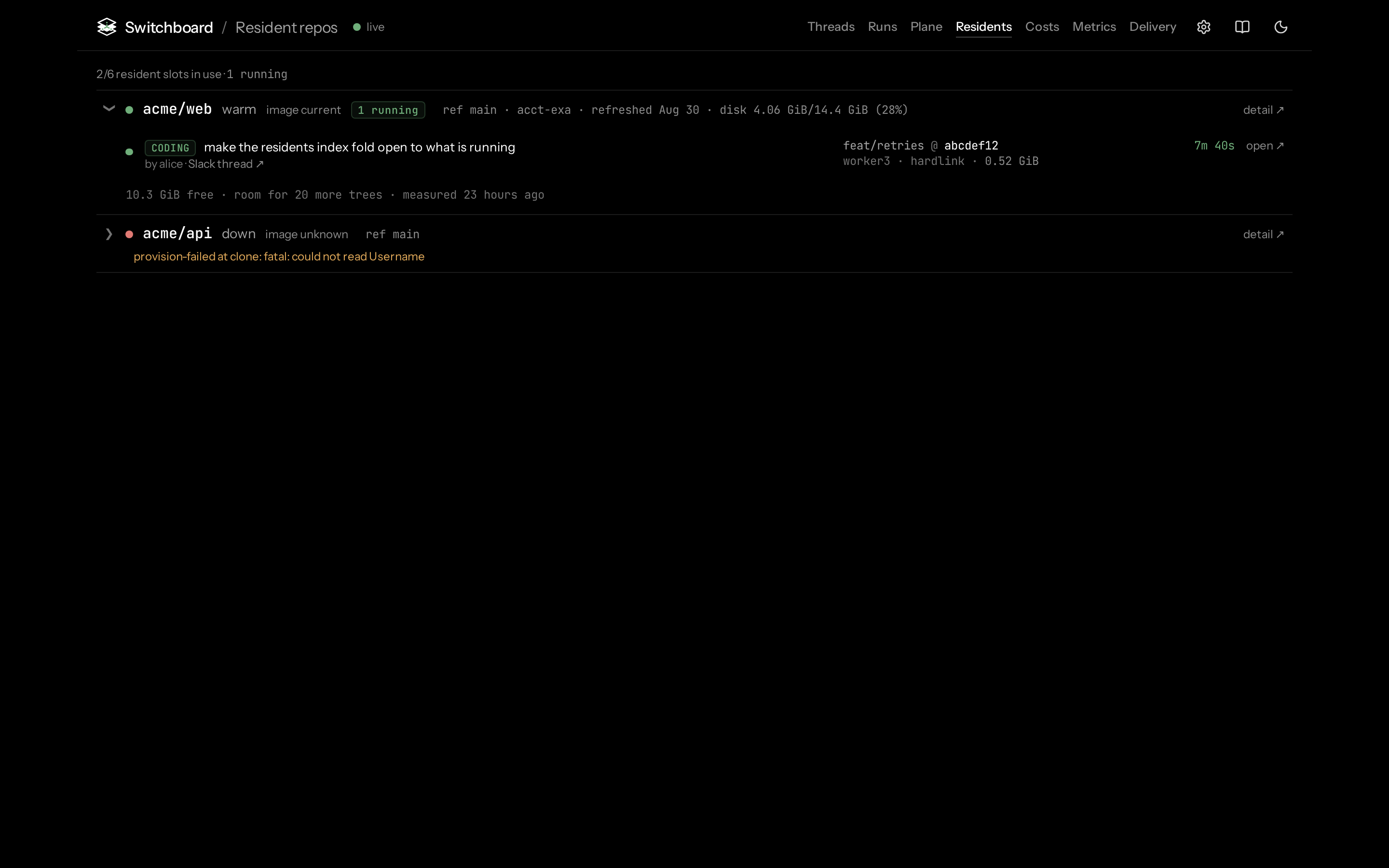Click the 'Resident repos' breadcrumb title
The image size is (1389, 868).
tap(286, 27)
